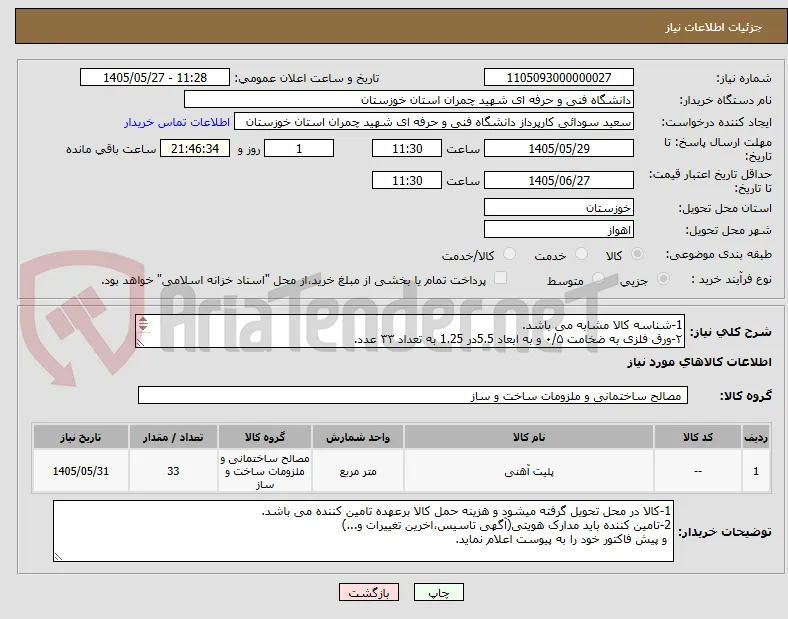Click the scroll arrows in شرح کلی نیاز box
Image resolution: width=788 pixels, height=619 pixels.
point(143,324)
